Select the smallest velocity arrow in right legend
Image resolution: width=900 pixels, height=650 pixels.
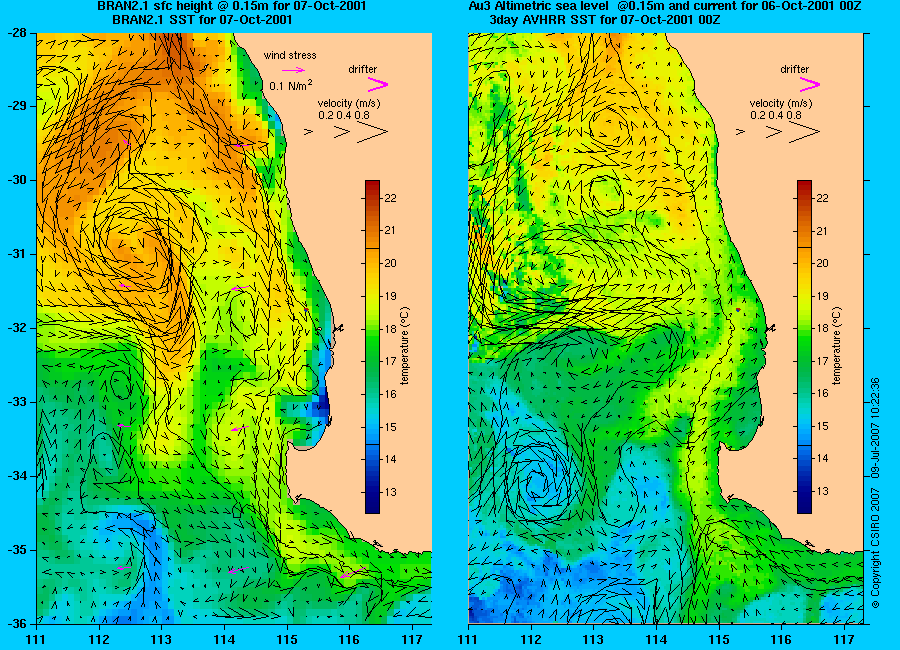[740, 132]
